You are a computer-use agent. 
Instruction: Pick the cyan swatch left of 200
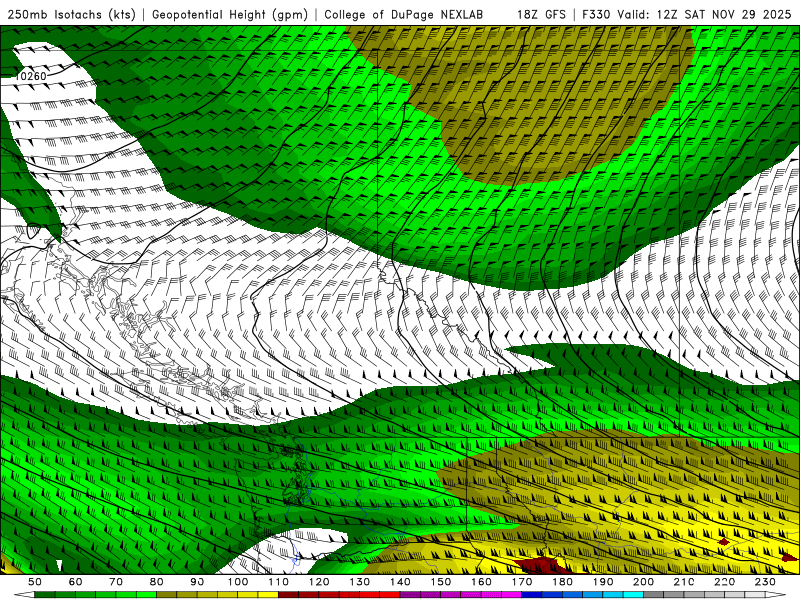pos(633,595)
